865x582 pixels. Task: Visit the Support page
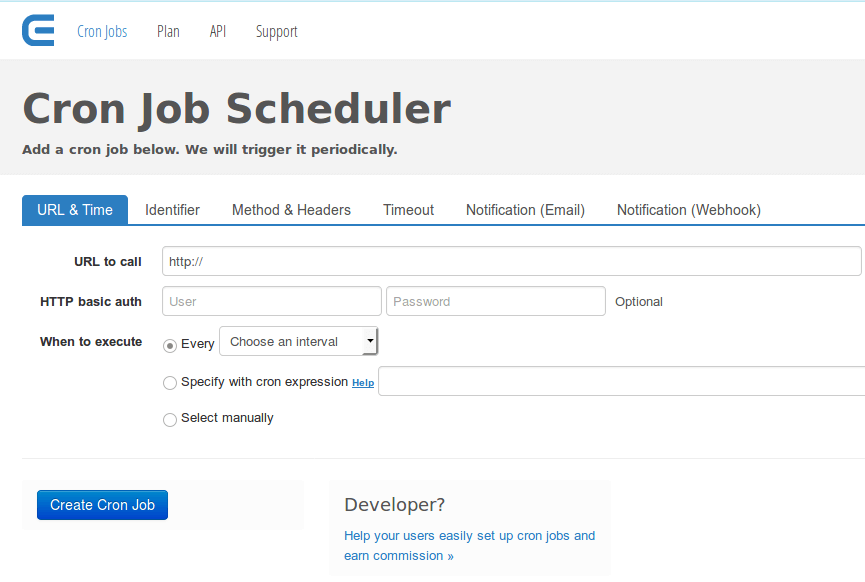tap(276, 31)
